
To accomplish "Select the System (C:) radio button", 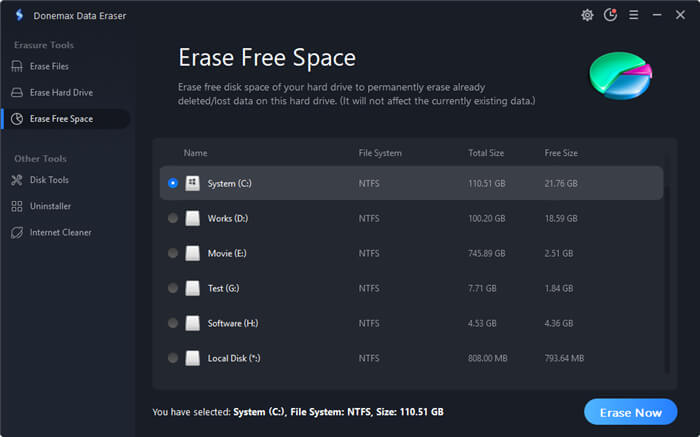I will click(173, 183).
